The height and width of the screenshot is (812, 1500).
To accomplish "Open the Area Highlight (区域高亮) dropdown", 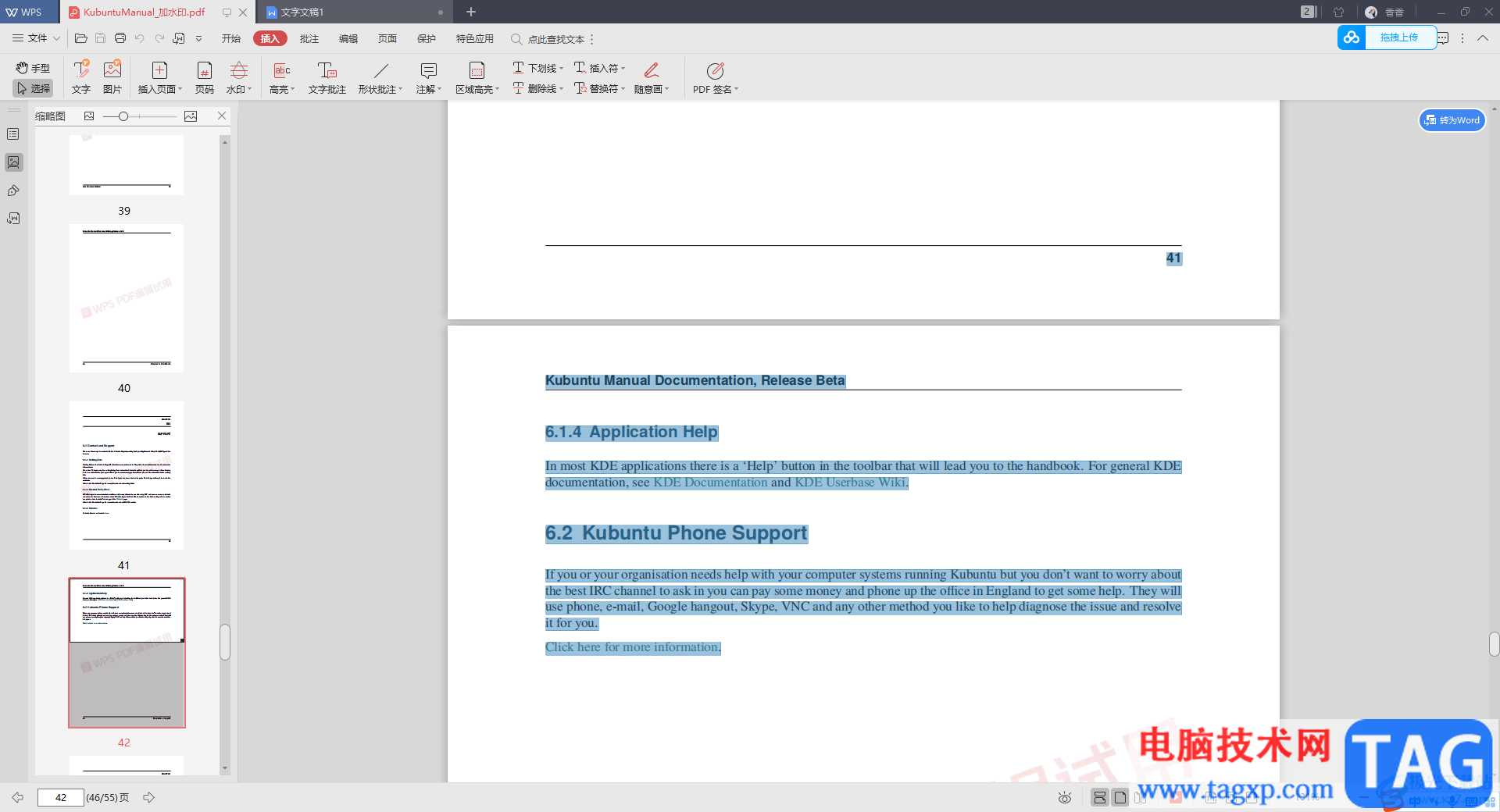I will pyautogui.click(x=477, y=77).
